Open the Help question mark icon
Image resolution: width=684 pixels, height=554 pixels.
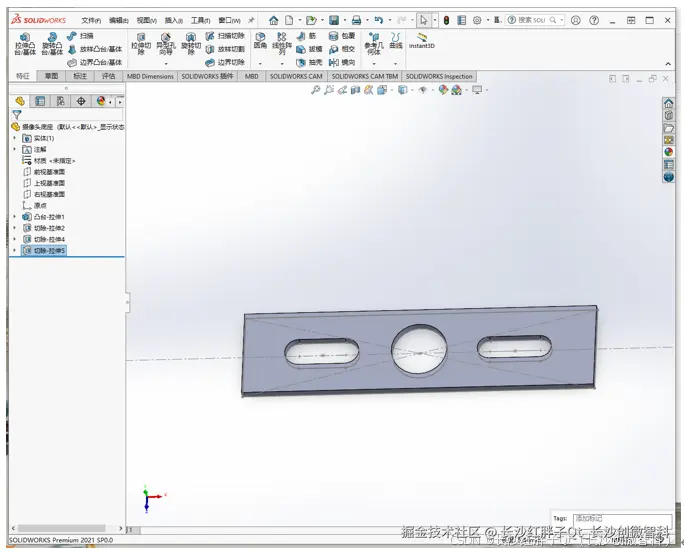(x=594, y=20)
